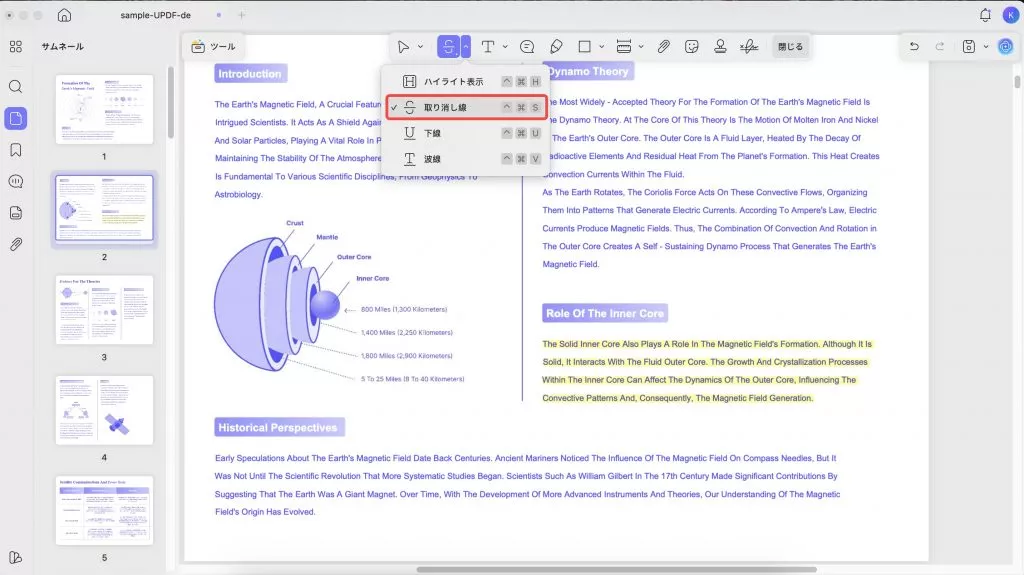The image size is (1024, 575).
Task: Open the stamp tool
Action: coord(720,46)
